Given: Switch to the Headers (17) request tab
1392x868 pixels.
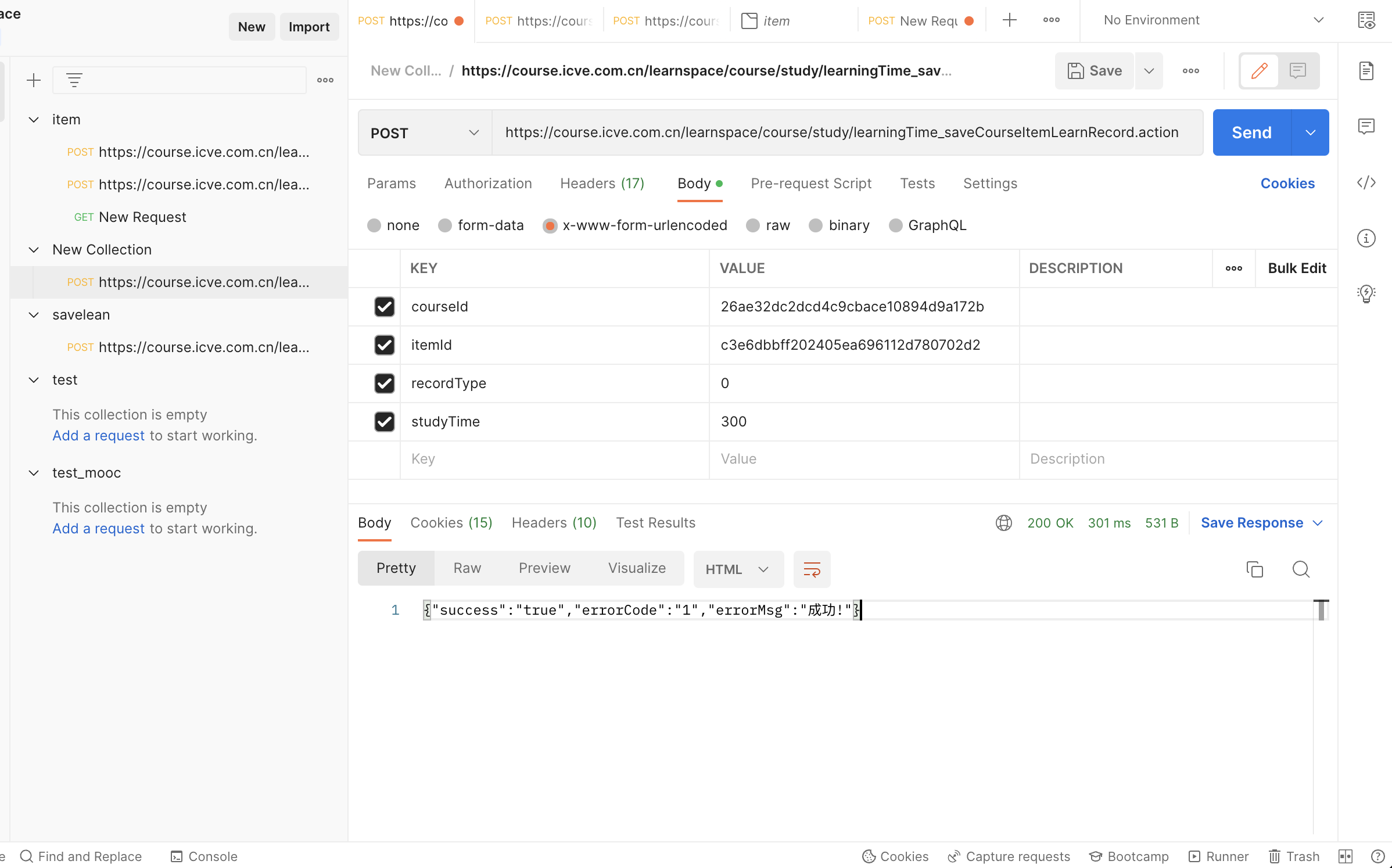Looking at the screenshot, I should click(x=602, y=184).
